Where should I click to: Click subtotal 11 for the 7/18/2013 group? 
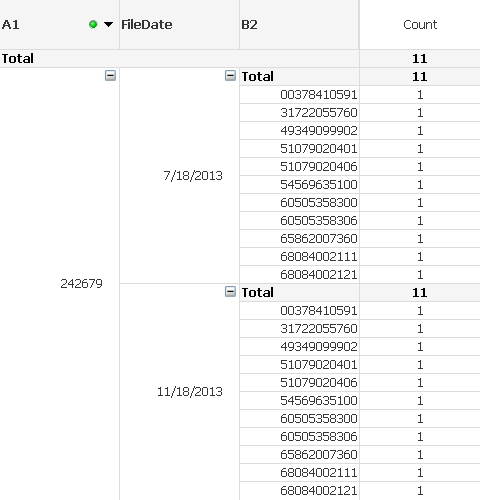(420, 77)
